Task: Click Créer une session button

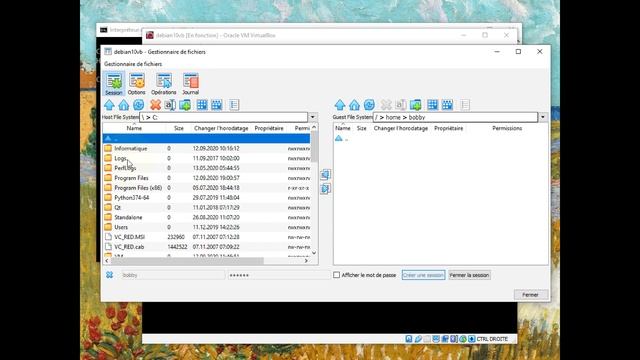Action: pos(423,275)
